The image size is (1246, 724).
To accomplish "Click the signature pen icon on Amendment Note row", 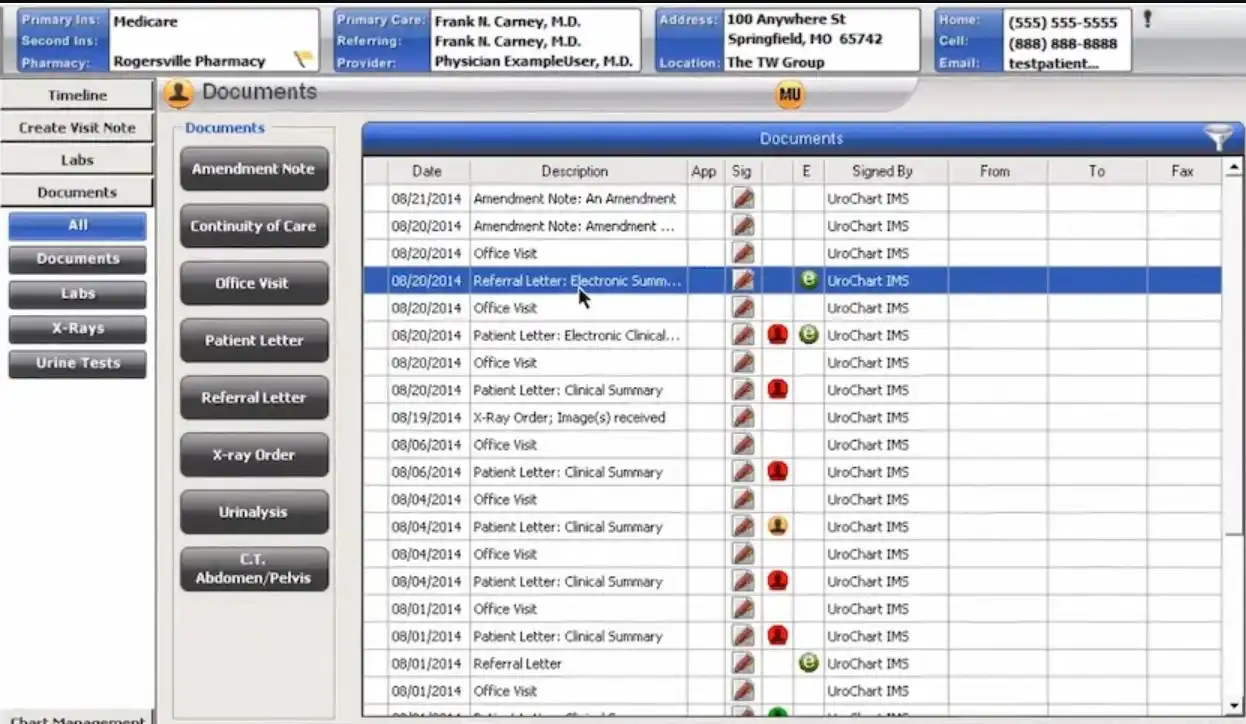I will pos(742,198).
